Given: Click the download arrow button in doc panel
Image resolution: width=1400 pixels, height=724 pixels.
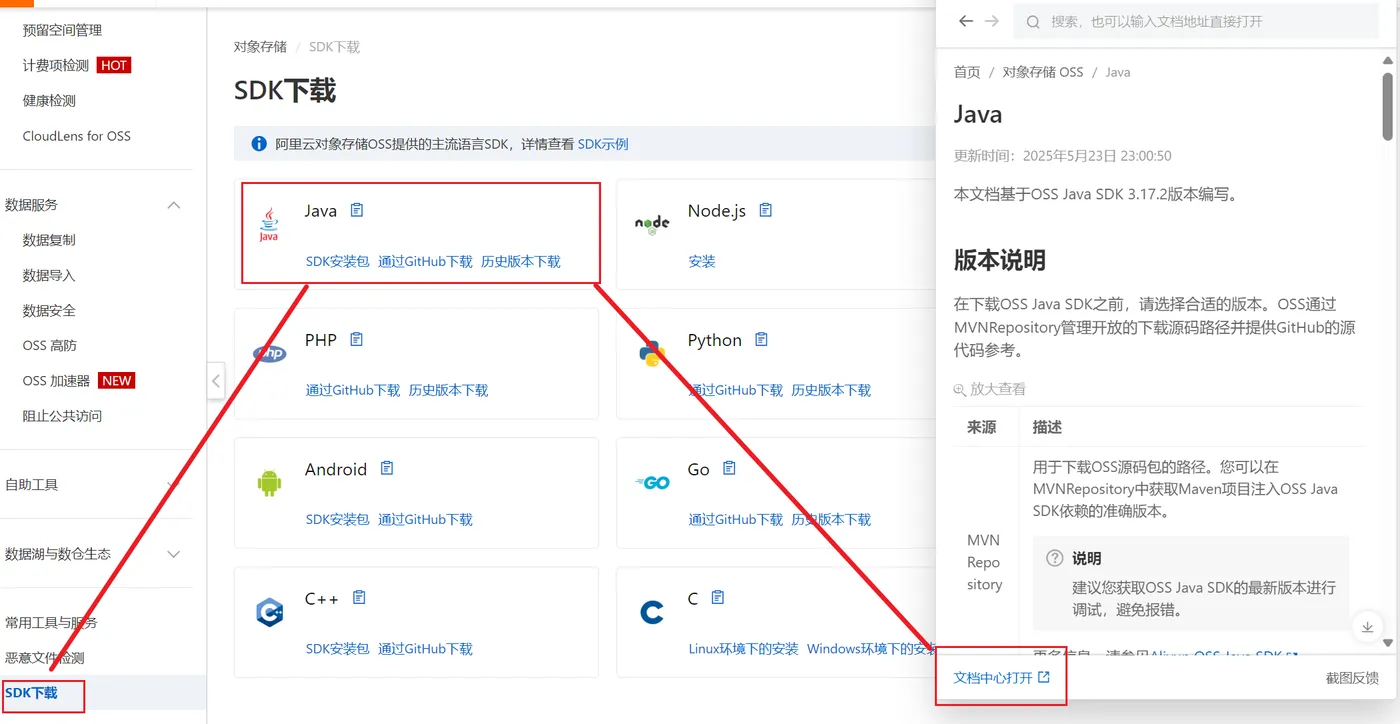Looking at the screenshot, I should click(1367, 627).
